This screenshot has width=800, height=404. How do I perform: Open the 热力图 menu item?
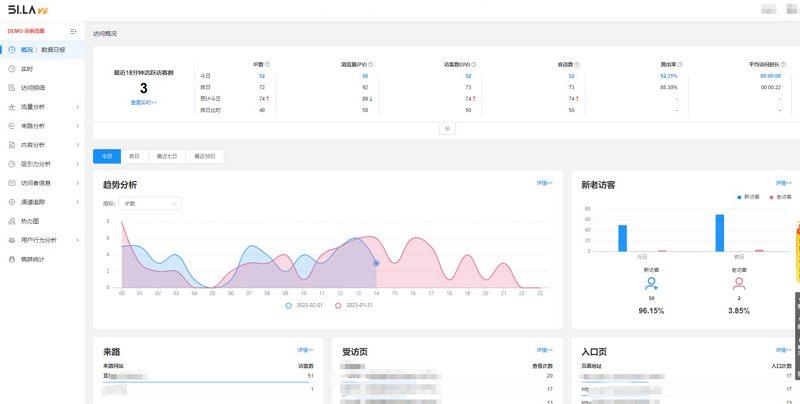pyautogui.click(x=42, y=221)
